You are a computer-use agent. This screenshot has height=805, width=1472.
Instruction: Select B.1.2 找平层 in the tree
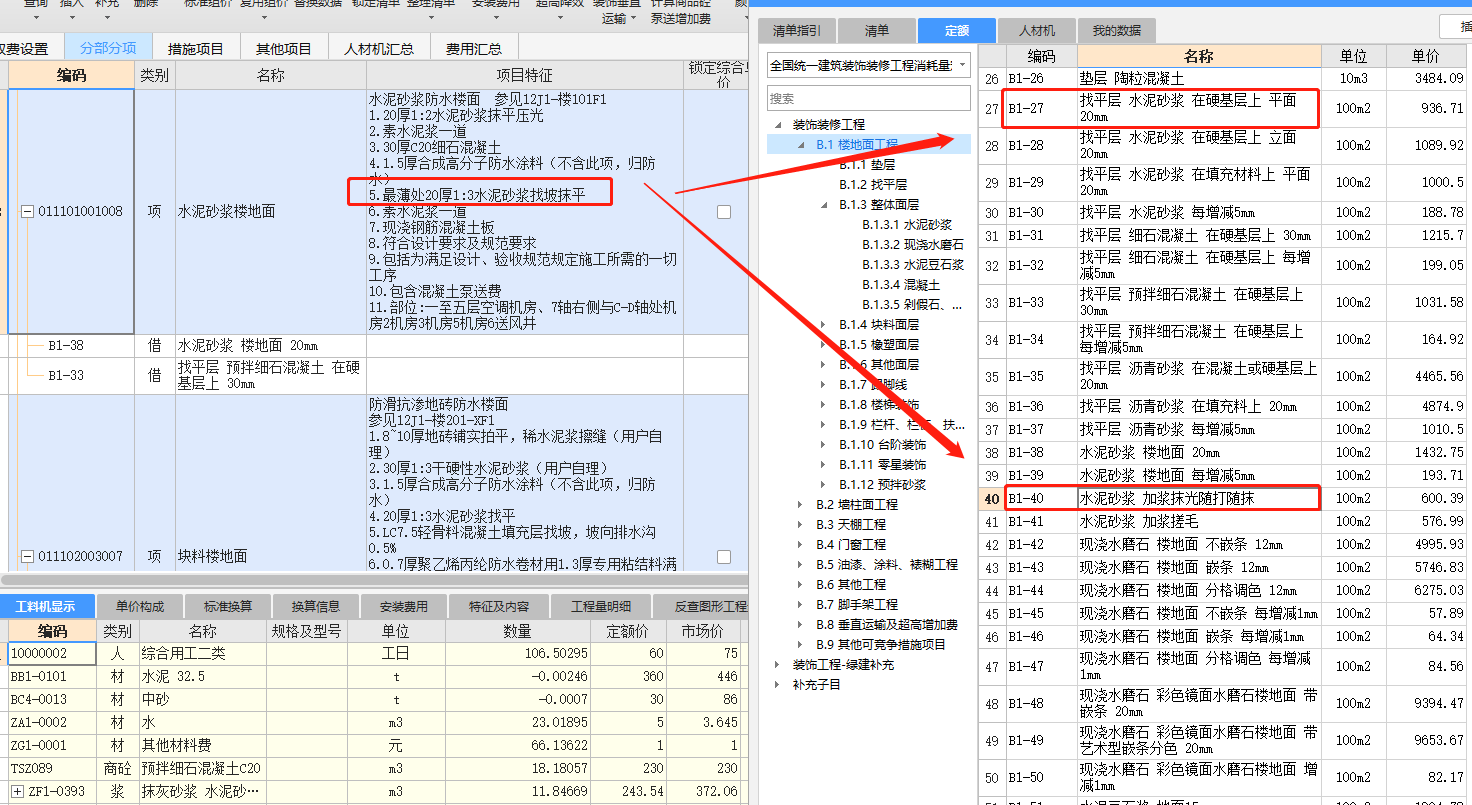click(873, 185)
